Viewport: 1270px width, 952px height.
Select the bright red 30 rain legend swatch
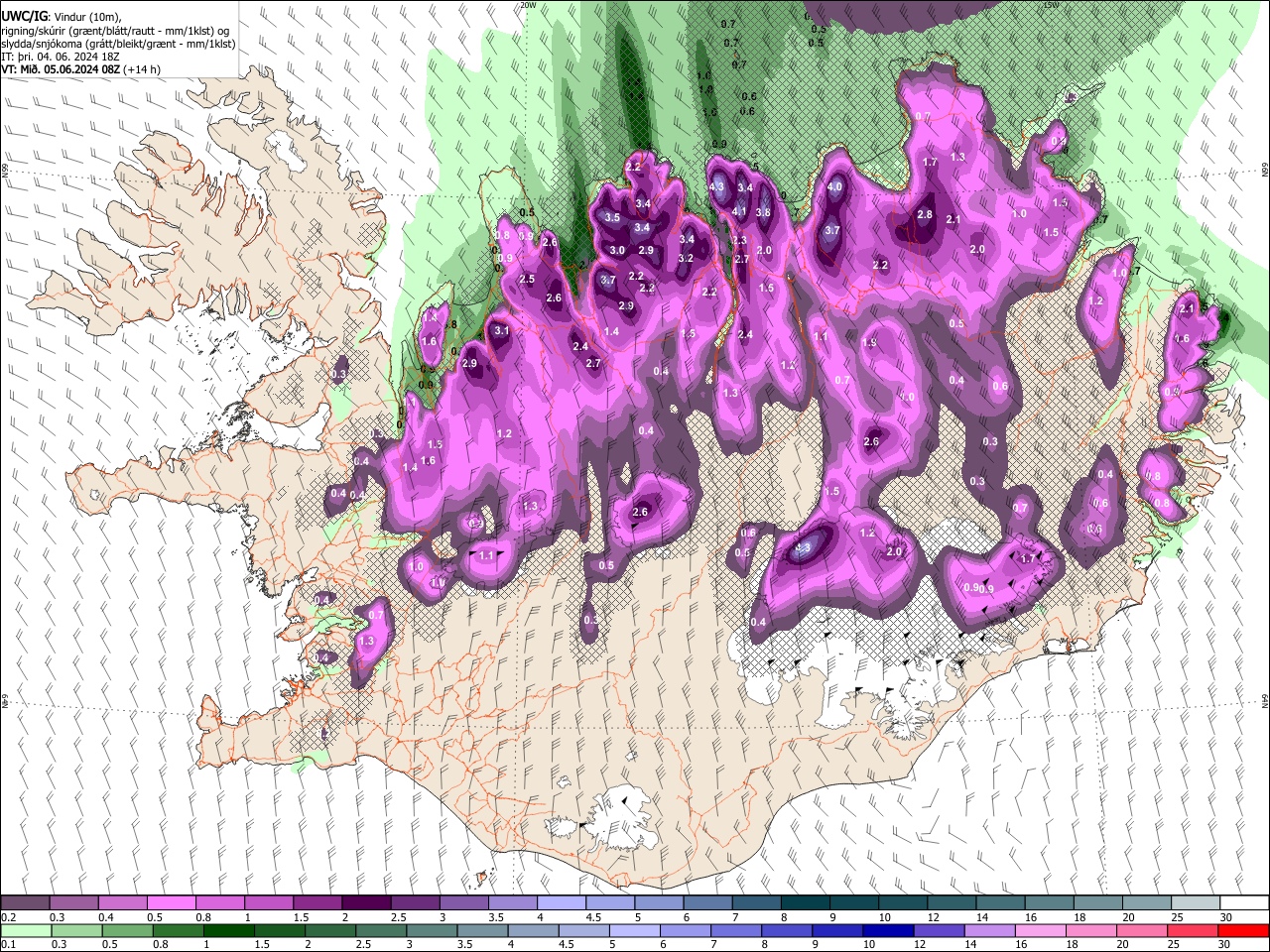coord(1244,930)
